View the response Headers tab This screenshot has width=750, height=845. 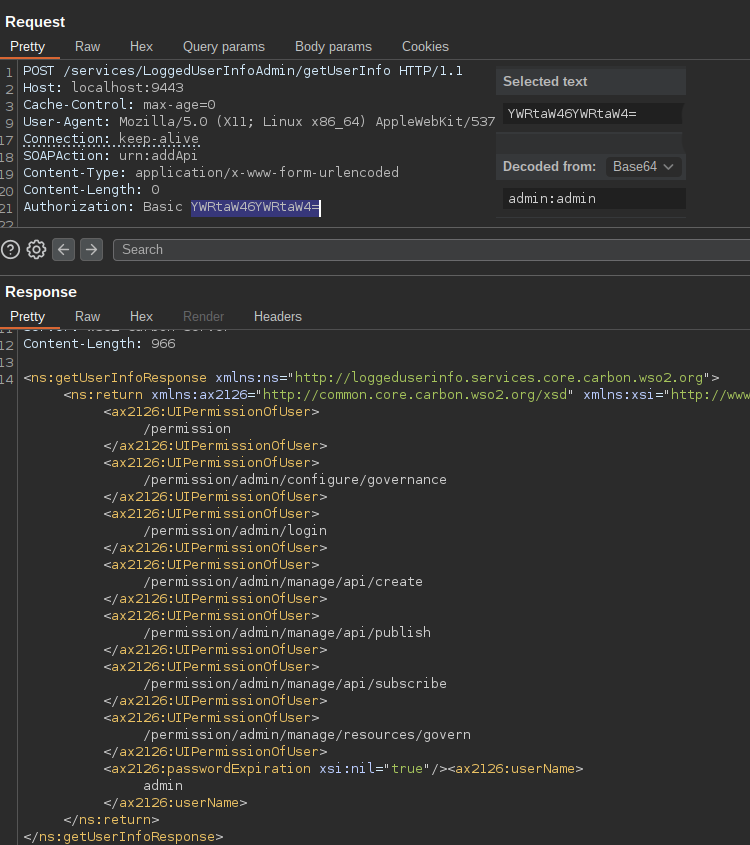(x=277, y=317)
